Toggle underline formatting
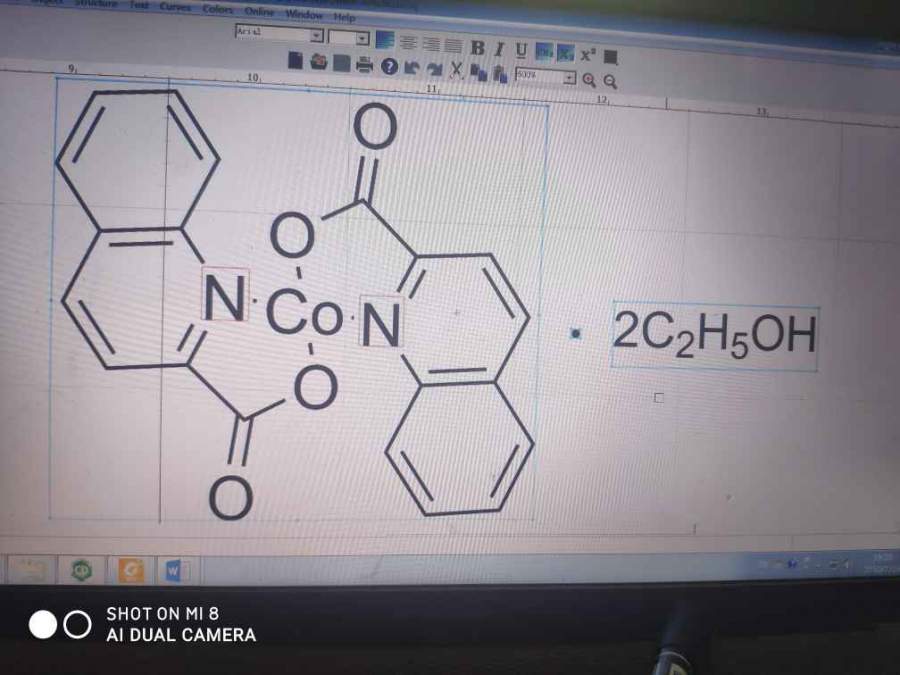The width and height of the screenshot is (900, 675). (x=521, y=51)
